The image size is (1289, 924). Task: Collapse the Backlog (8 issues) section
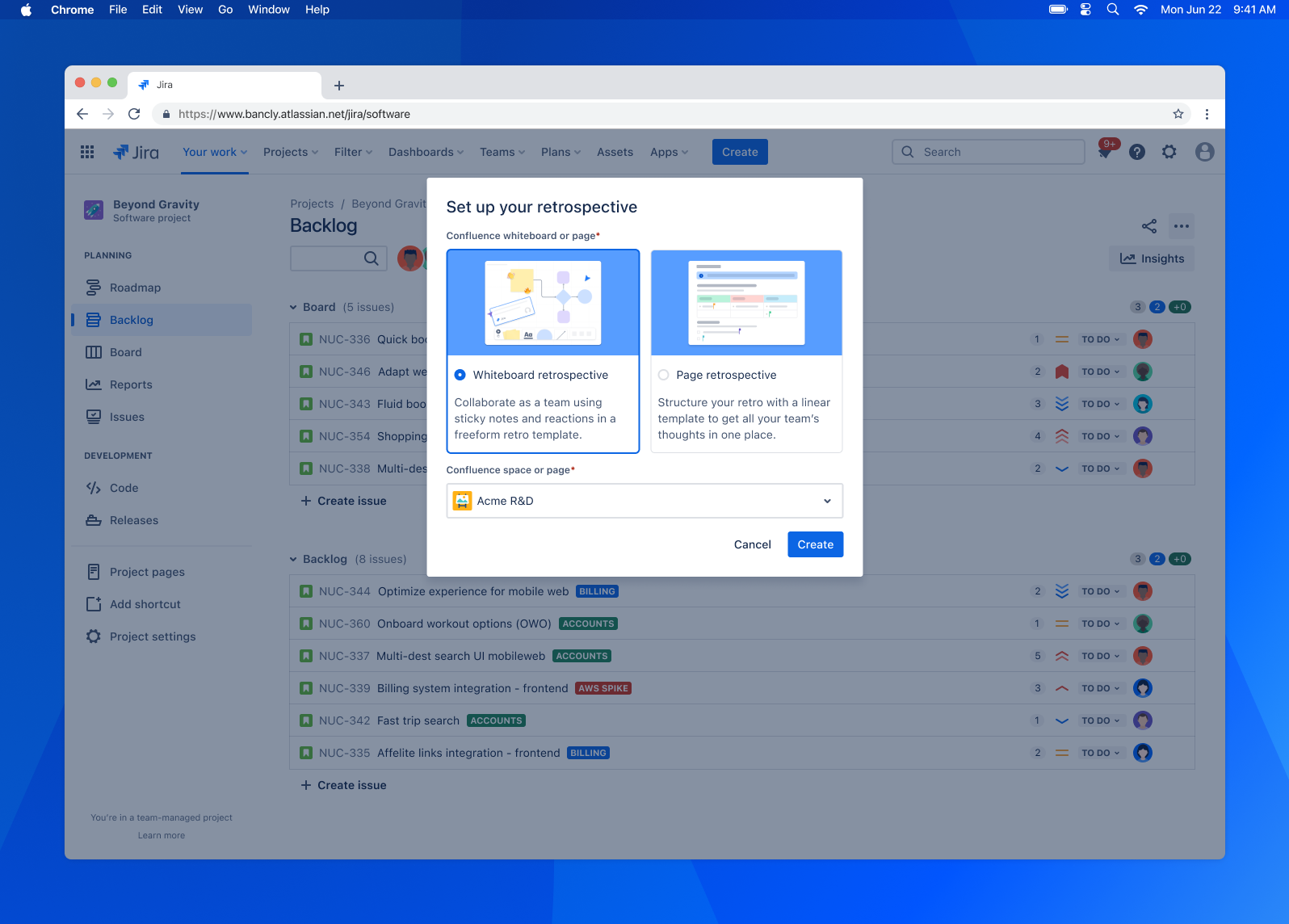[293, 559]
